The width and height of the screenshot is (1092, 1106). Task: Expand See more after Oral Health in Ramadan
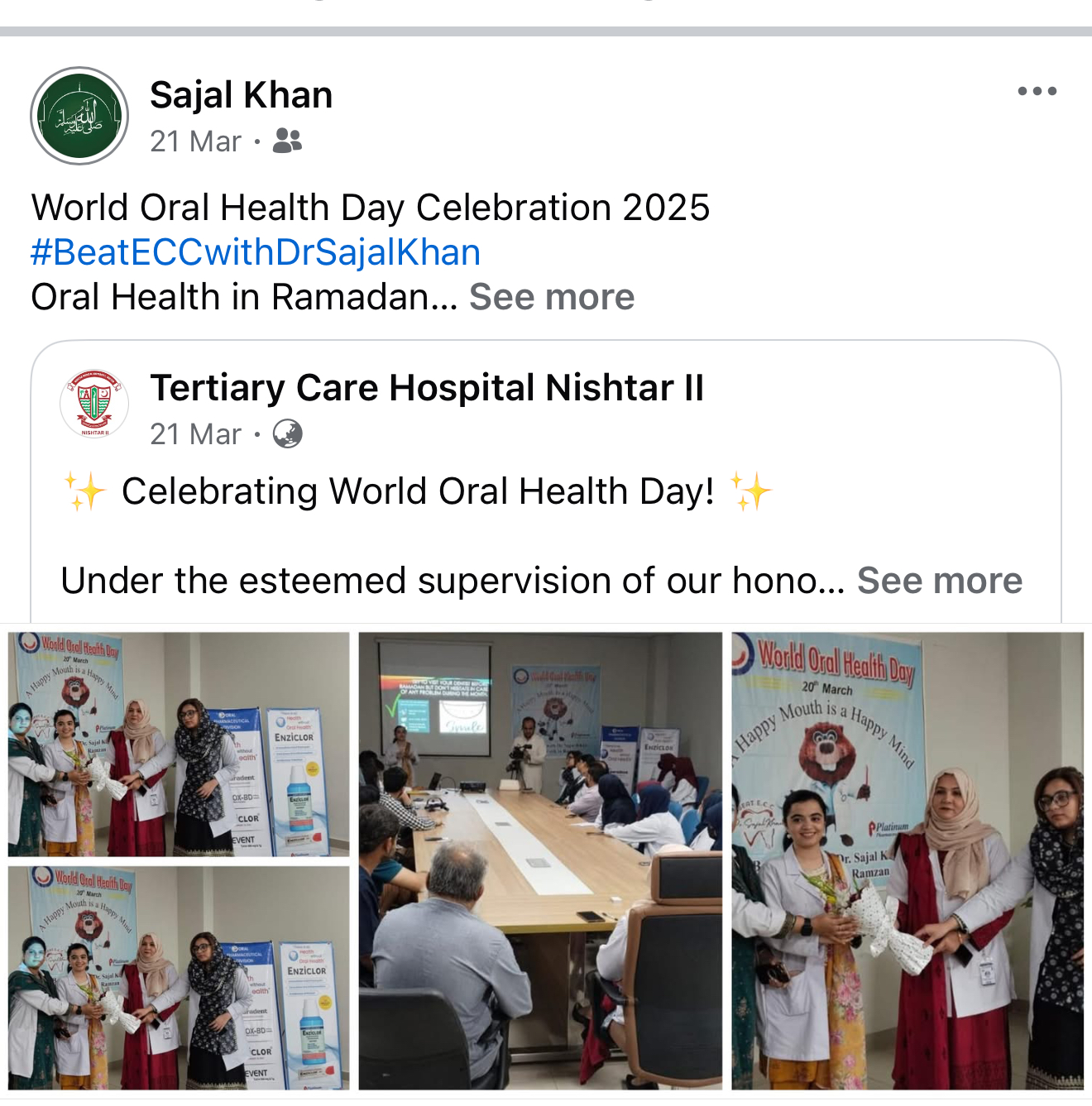click(552, 297)
